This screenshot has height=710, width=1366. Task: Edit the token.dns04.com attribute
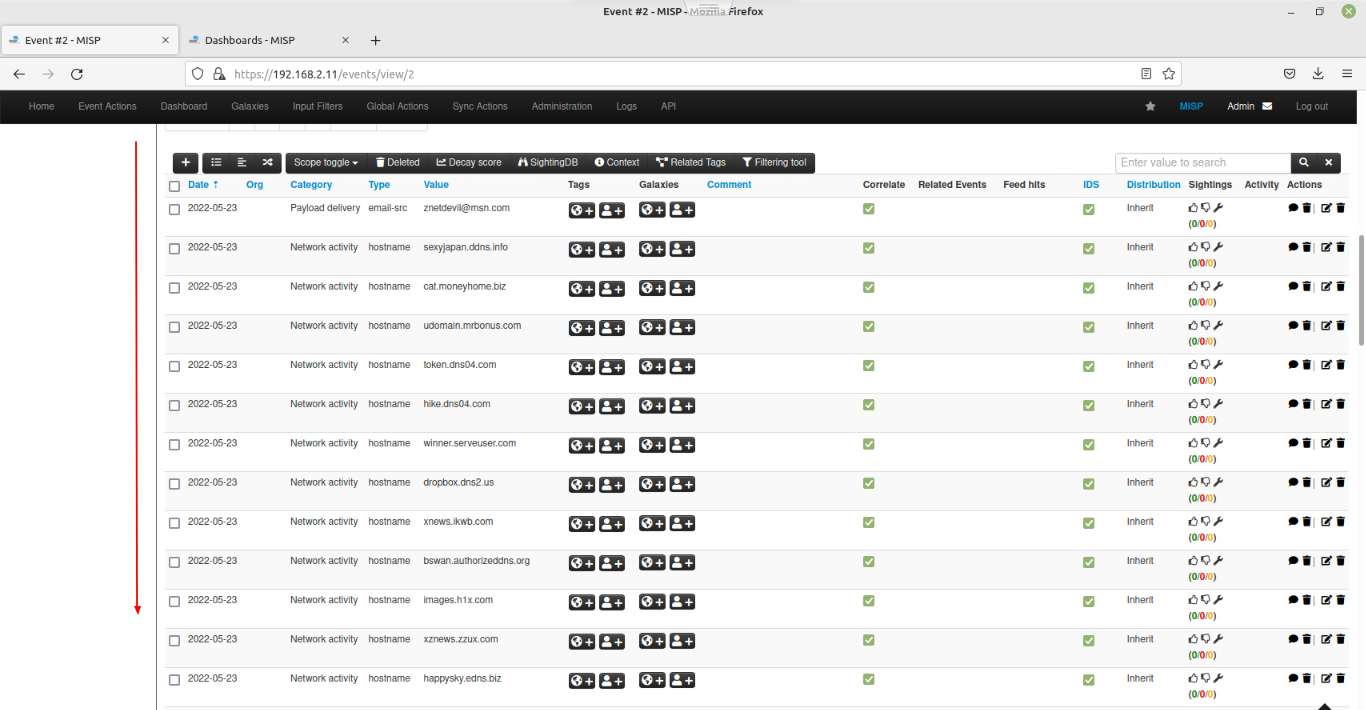pos(1326,365)
